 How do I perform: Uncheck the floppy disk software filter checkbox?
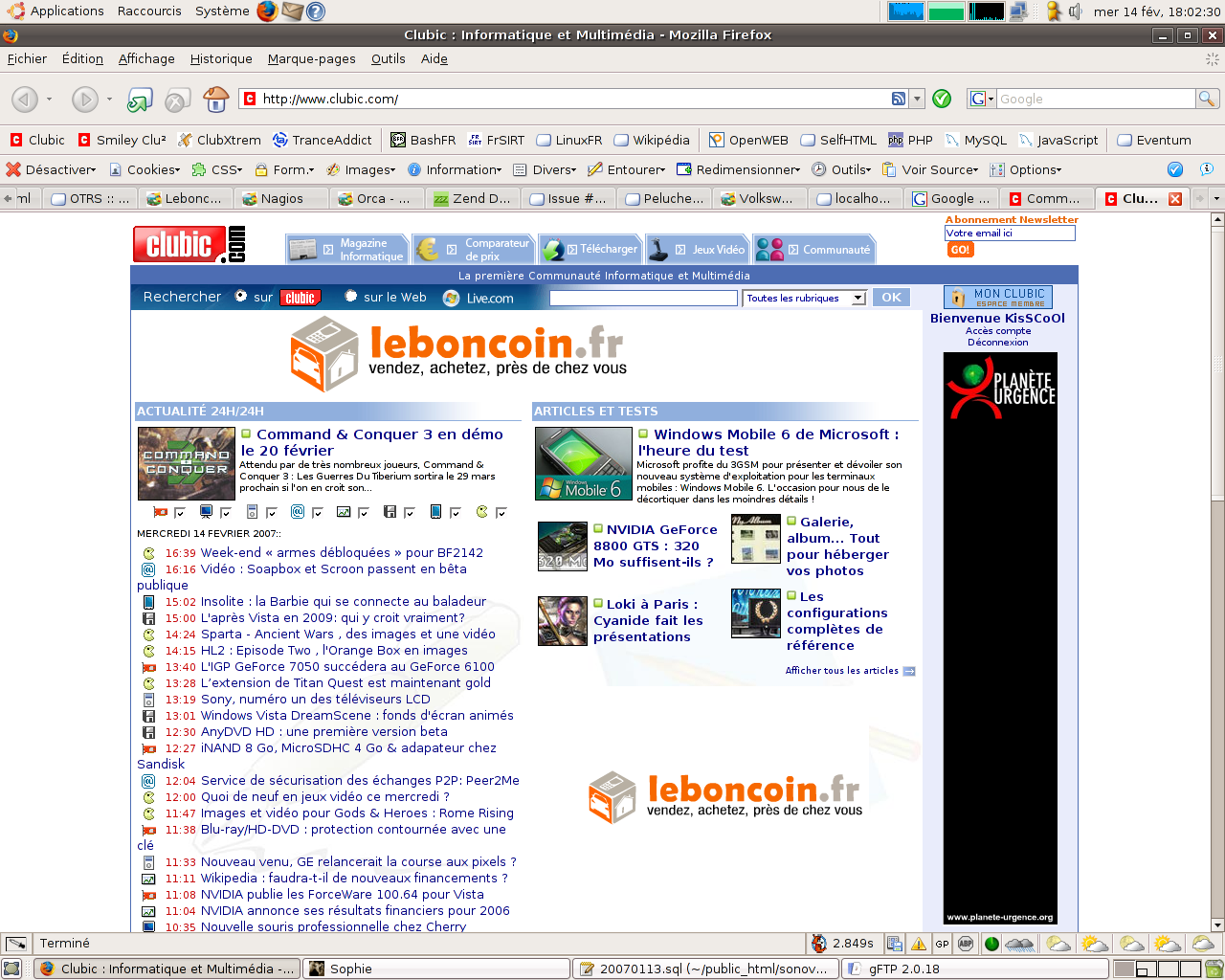pyautogui.click(x=409, y=513)
